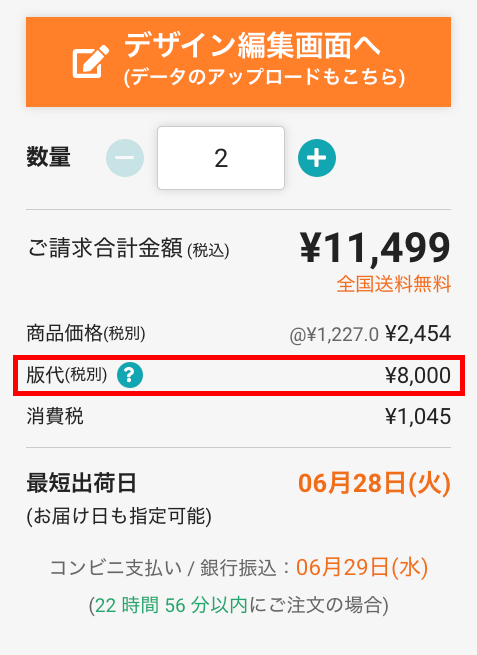Increase quantity with the plus icon
Image resolution: width=477 pixels, height=655 pixels.
[x=317, y=158]
